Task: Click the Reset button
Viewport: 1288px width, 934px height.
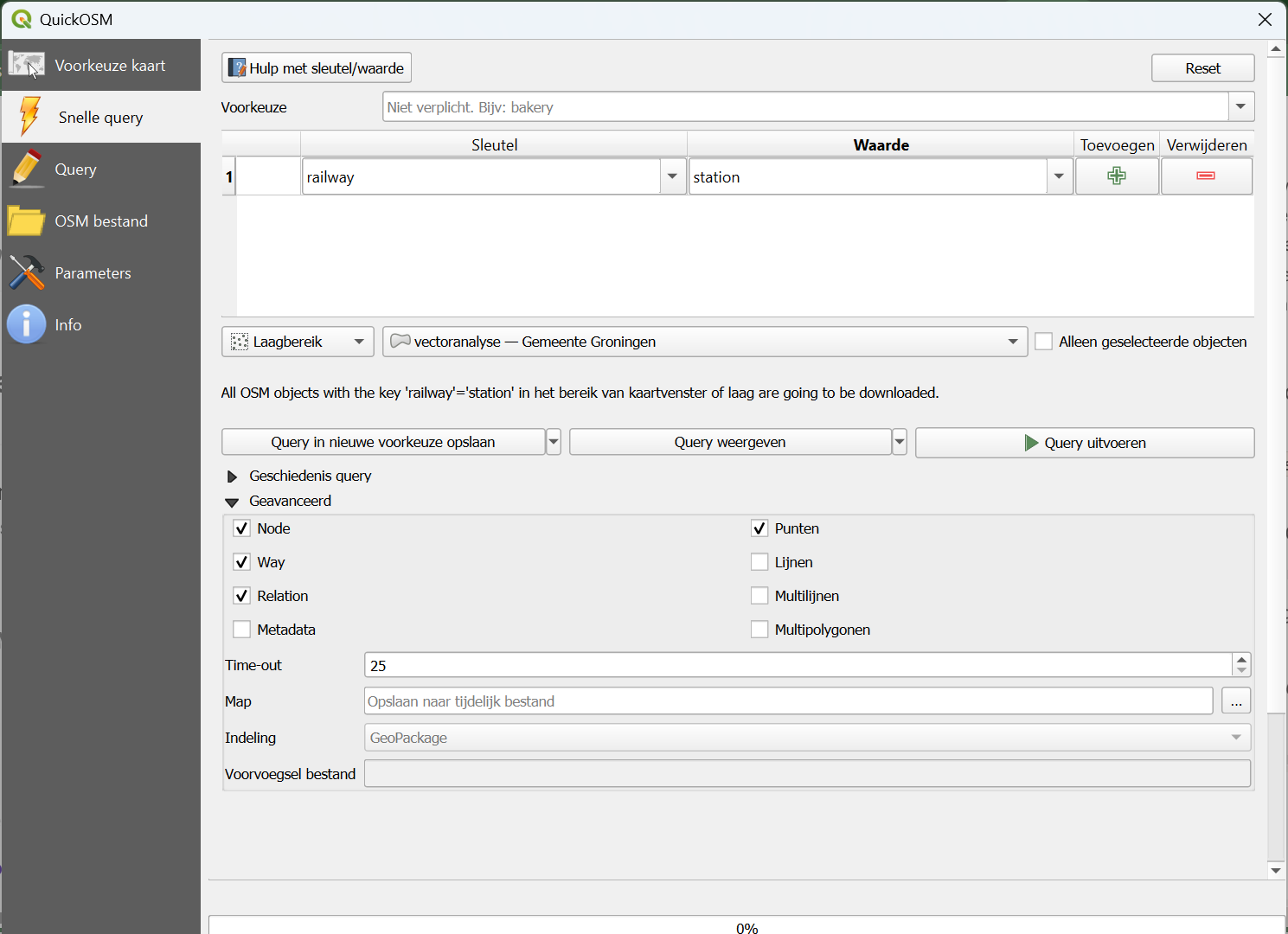Action: click(x=1202, y=68)
